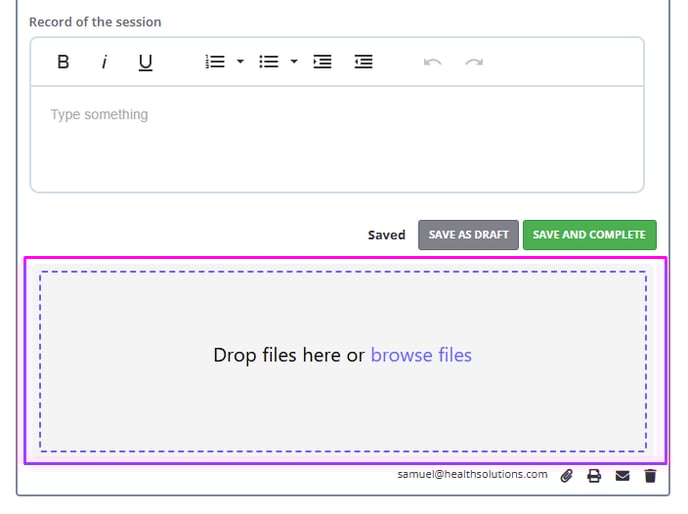Open bullet list style dropdown arrow

(x=294, y=61)
